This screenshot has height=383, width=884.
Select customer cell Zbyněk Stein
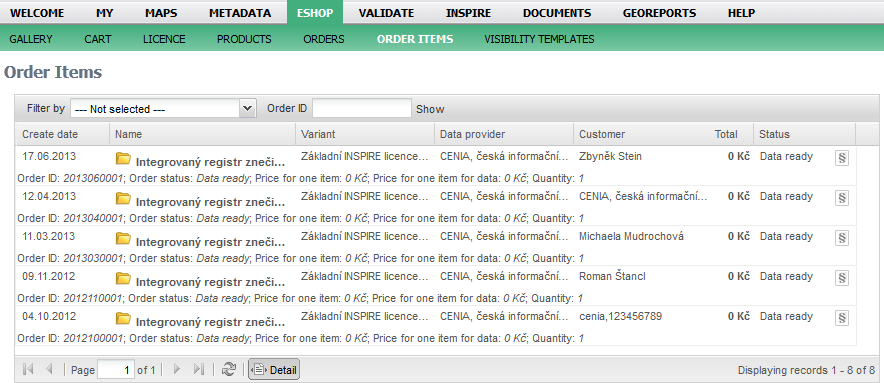(610, 156)
